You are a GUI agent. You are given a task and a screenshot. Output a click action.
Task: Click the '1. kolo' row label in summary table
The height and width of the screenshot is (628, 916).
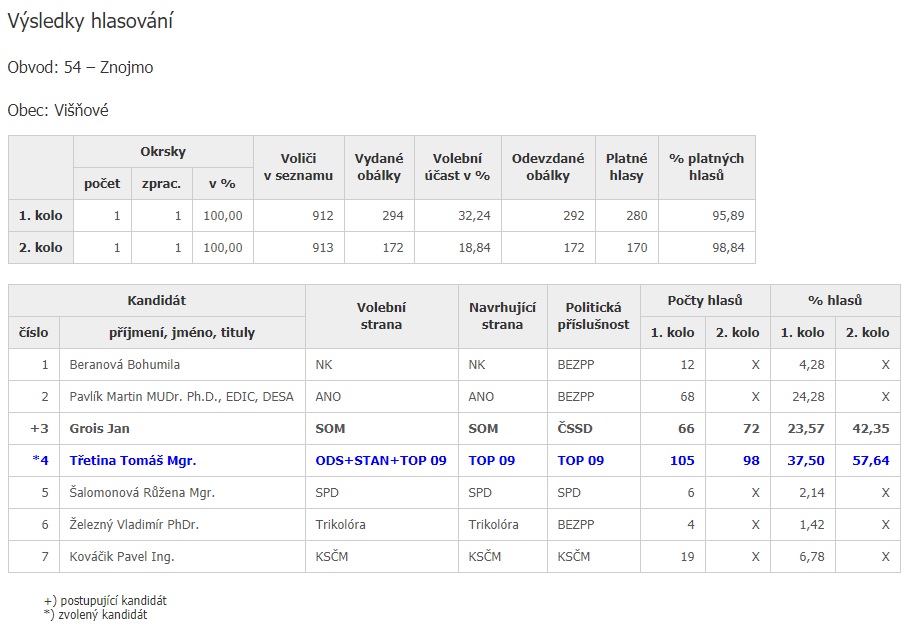[40, 216]
